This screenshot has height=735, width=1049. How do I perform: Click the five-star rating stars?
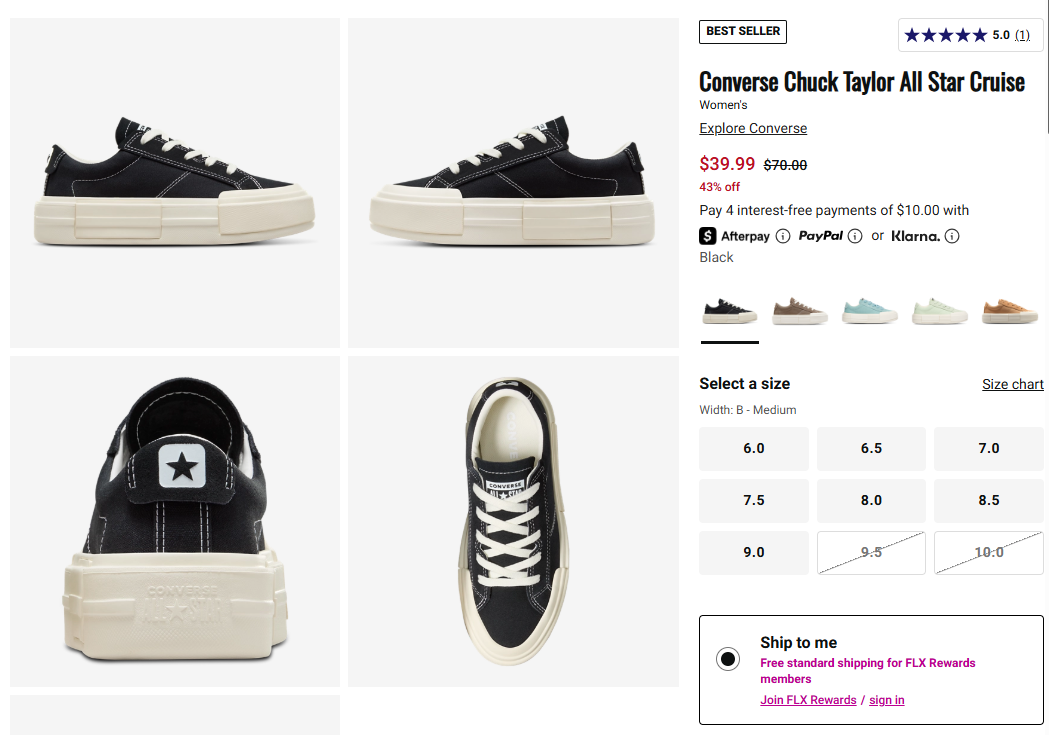[x=945, y=35]
